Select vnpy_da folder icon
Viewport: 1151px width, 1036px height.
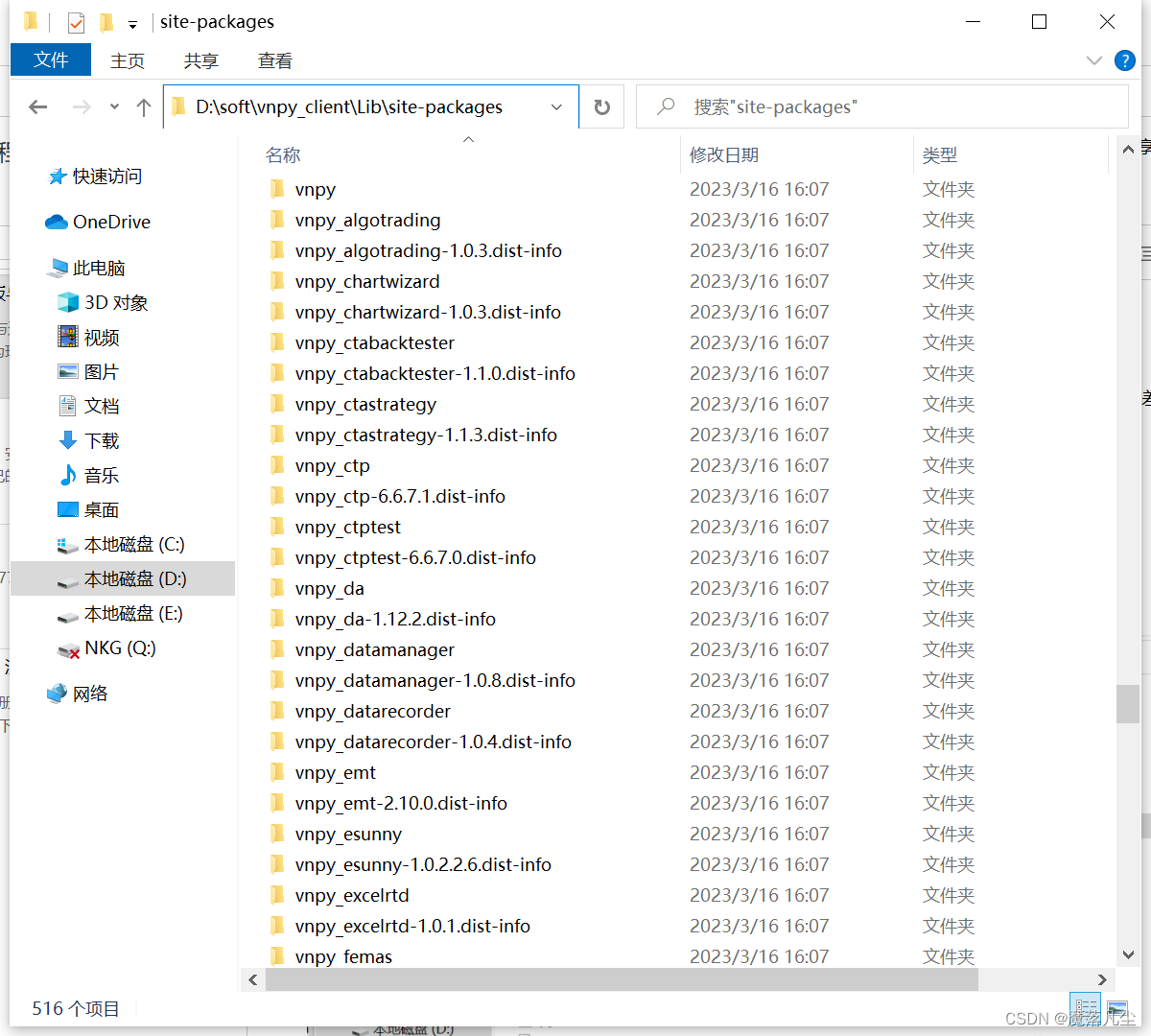coord(277,588)
